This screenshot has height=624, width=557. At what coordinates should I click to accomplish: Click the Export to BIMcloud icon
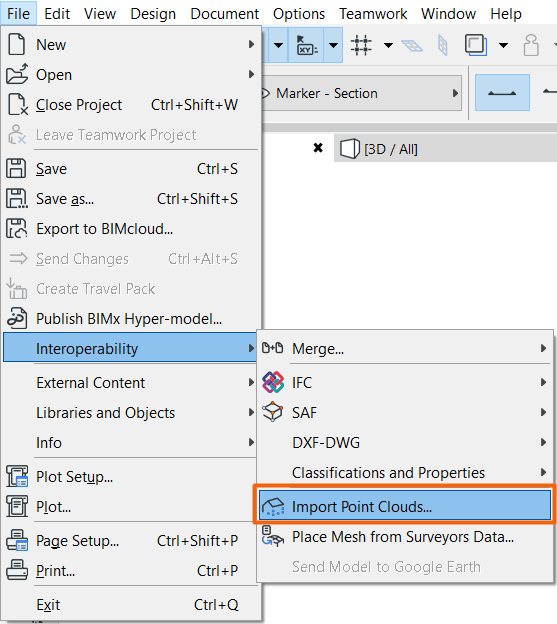point(17,228)
